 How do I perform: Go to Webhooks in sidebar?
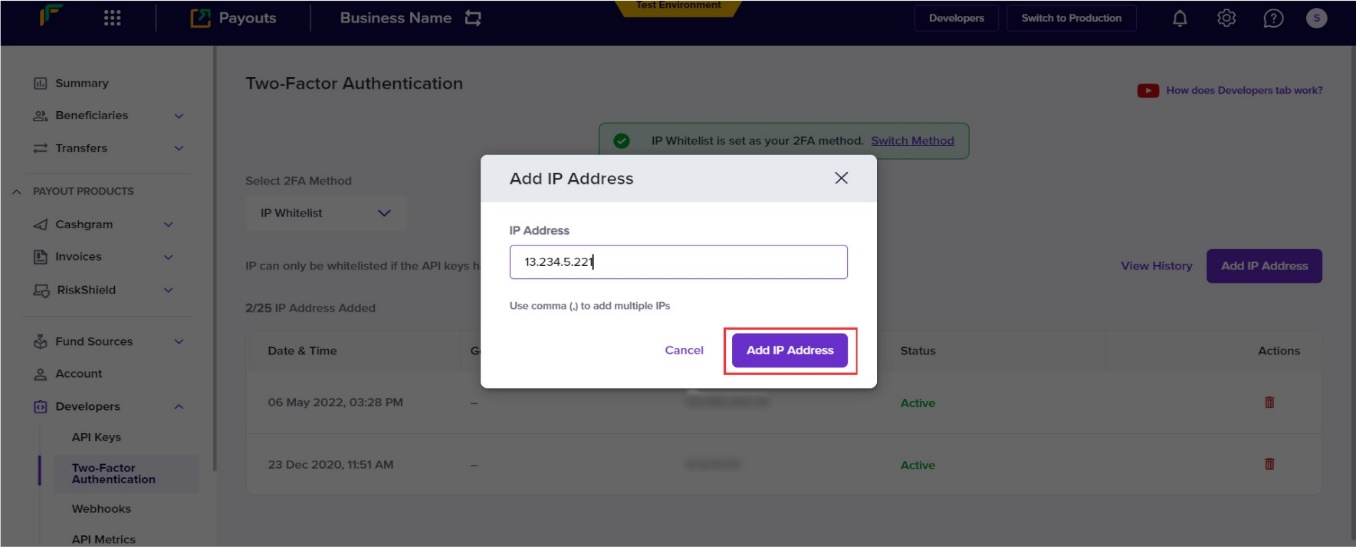pyautogui.click(x=101, y=509)
